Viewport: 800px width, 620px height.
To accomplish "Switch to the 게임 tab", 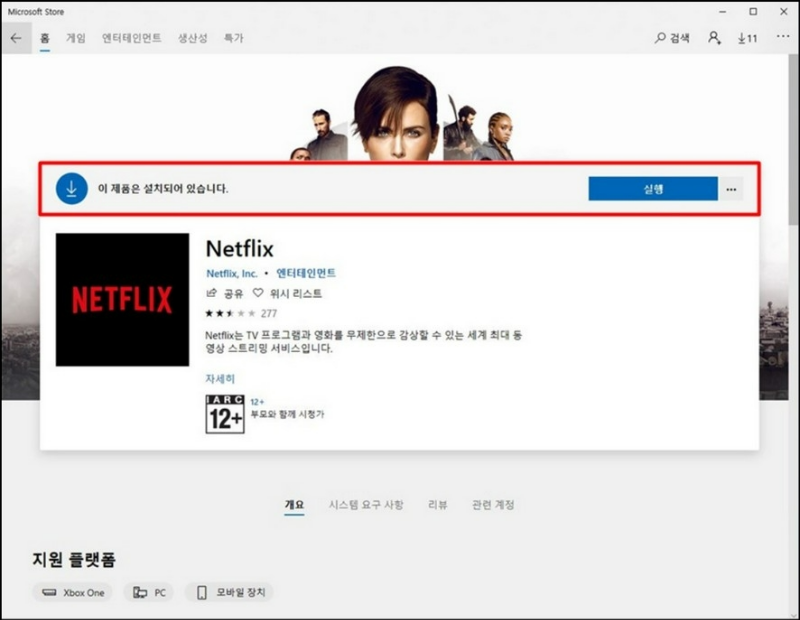I will pos(76,38).
